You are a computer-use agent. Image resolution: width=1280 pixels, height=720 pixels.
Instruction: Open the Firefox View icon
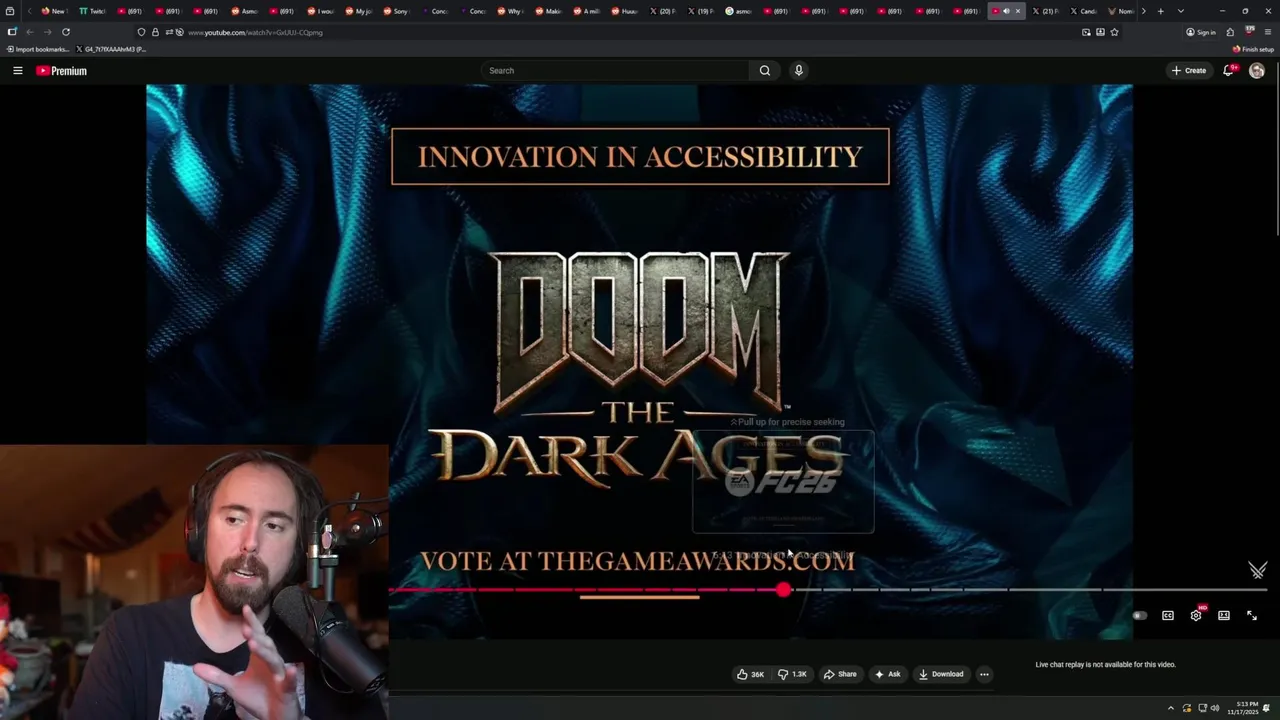(x=10, y=11)
